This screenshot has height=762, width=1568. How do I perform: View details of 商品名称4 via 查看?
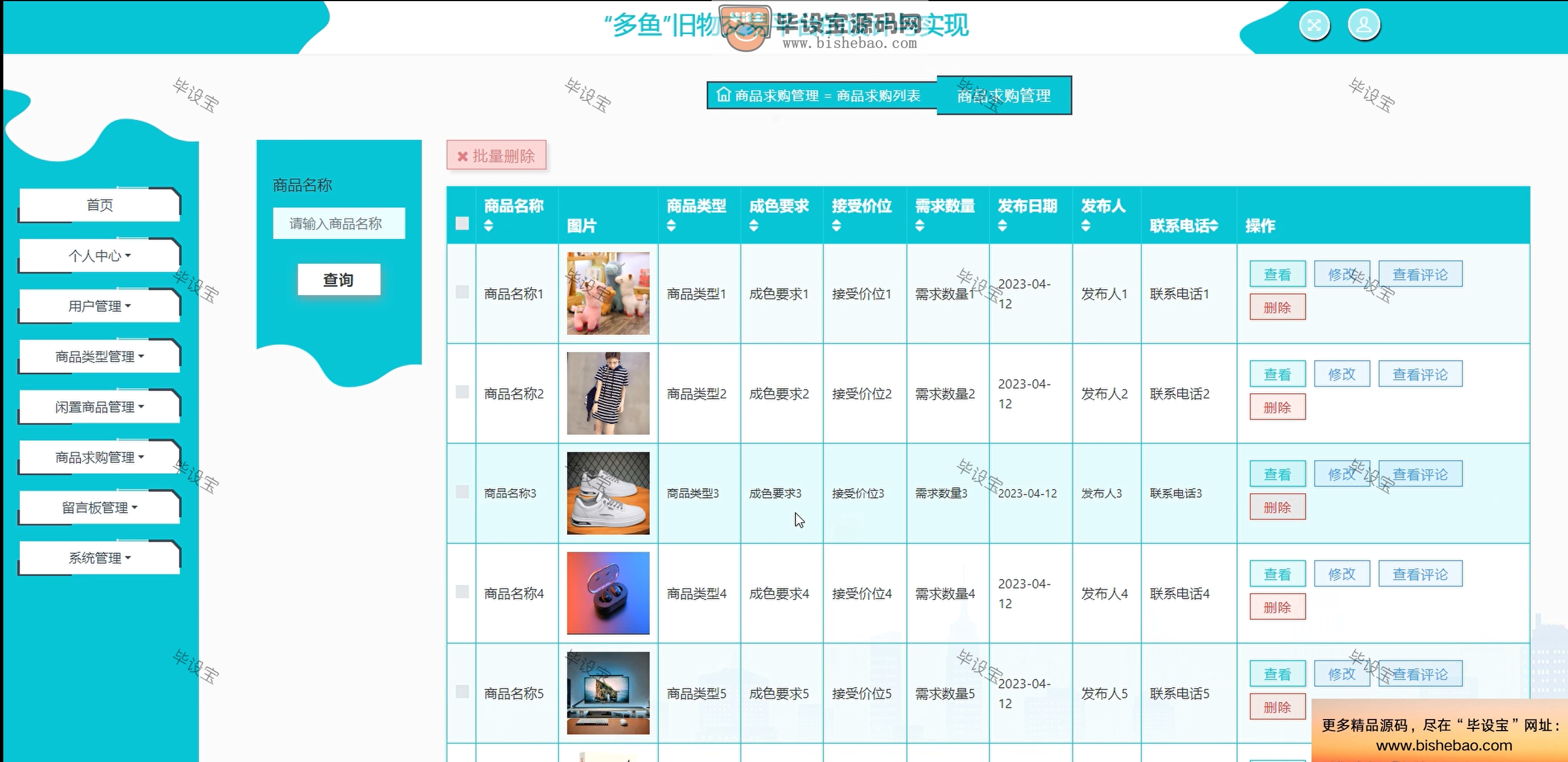[1277, 574]
